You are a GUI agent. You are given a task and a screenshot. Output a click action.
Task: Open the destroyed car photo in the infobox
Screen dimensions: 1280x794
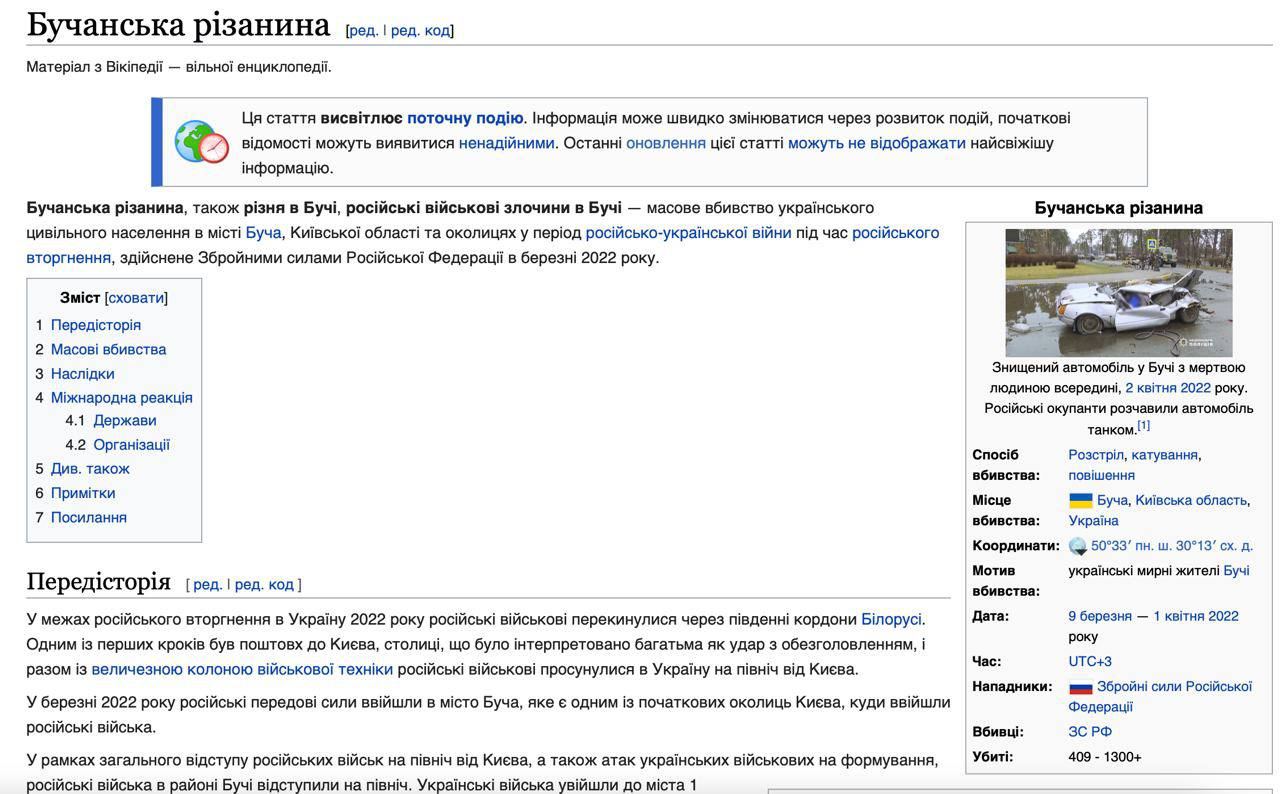pyautogui.click(x=1118, y=292)
